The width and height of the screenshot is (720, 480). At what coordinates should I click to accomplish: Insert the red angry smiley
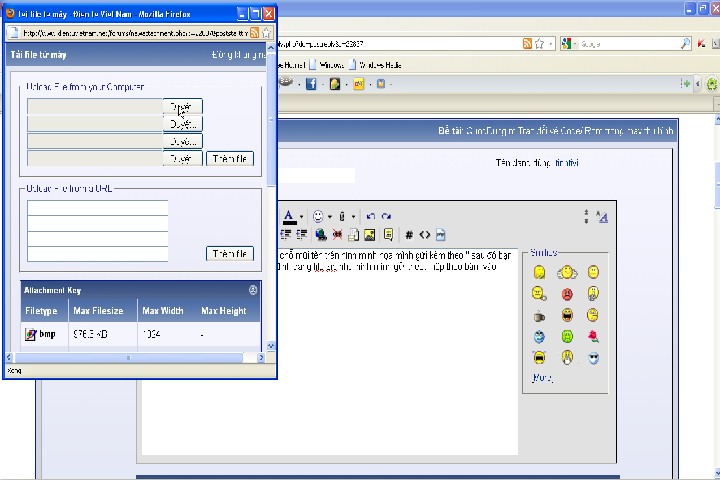tap(567, 294)
